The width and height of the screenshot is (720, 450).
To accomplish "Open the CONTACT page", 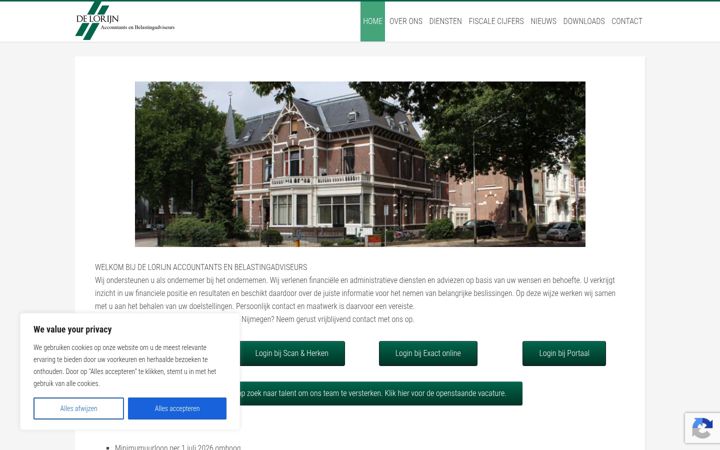I will pyautogui.click(x=627, y=21).
